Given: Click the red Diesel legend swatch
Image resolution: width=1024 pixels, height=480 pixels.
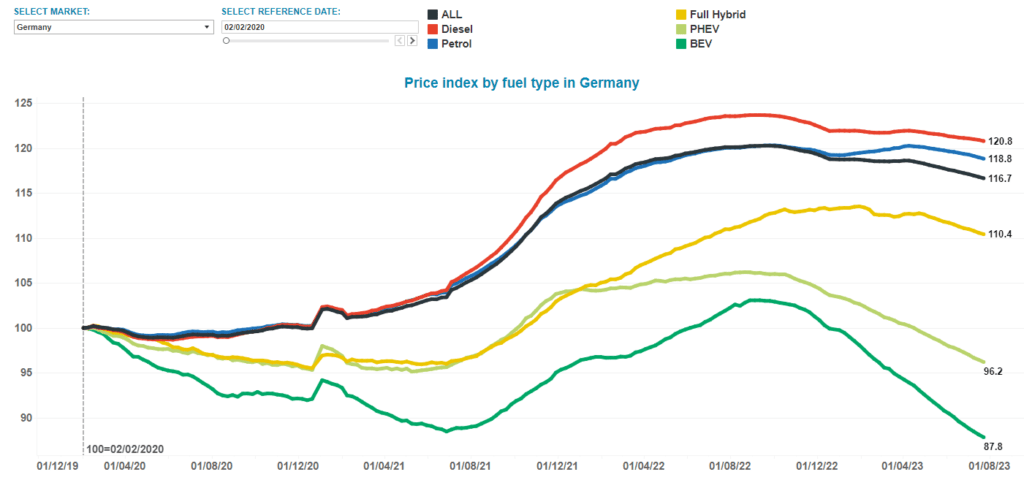Looking at the screenshot, I should pos(432,29).
